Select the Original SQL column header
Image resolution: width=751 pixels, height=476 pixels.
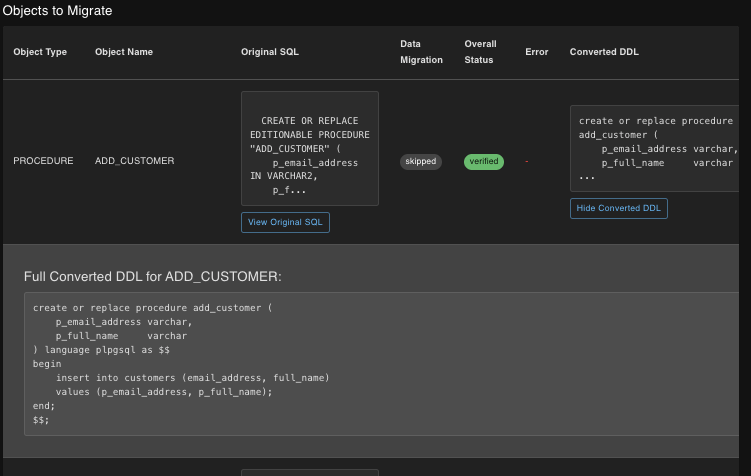coord(270,52)
